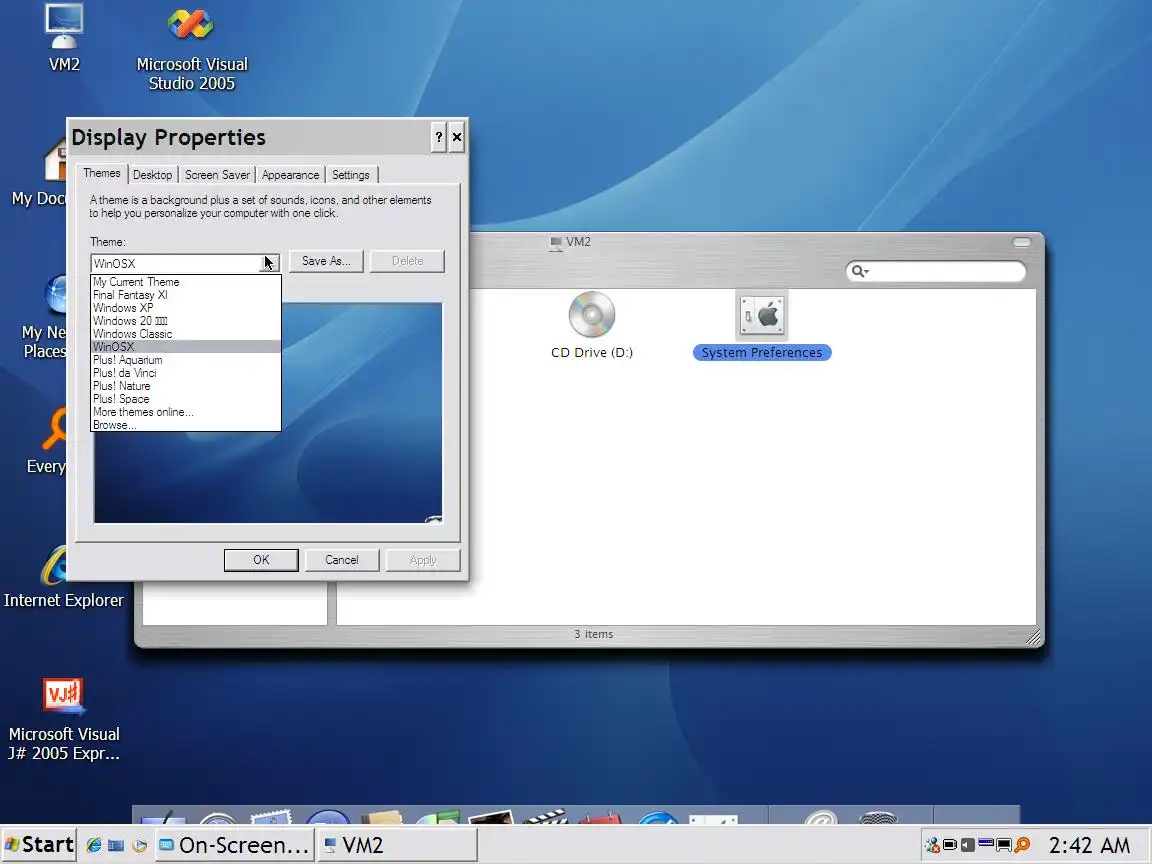
Task: Open the Start menu
Action: point(40,845)
